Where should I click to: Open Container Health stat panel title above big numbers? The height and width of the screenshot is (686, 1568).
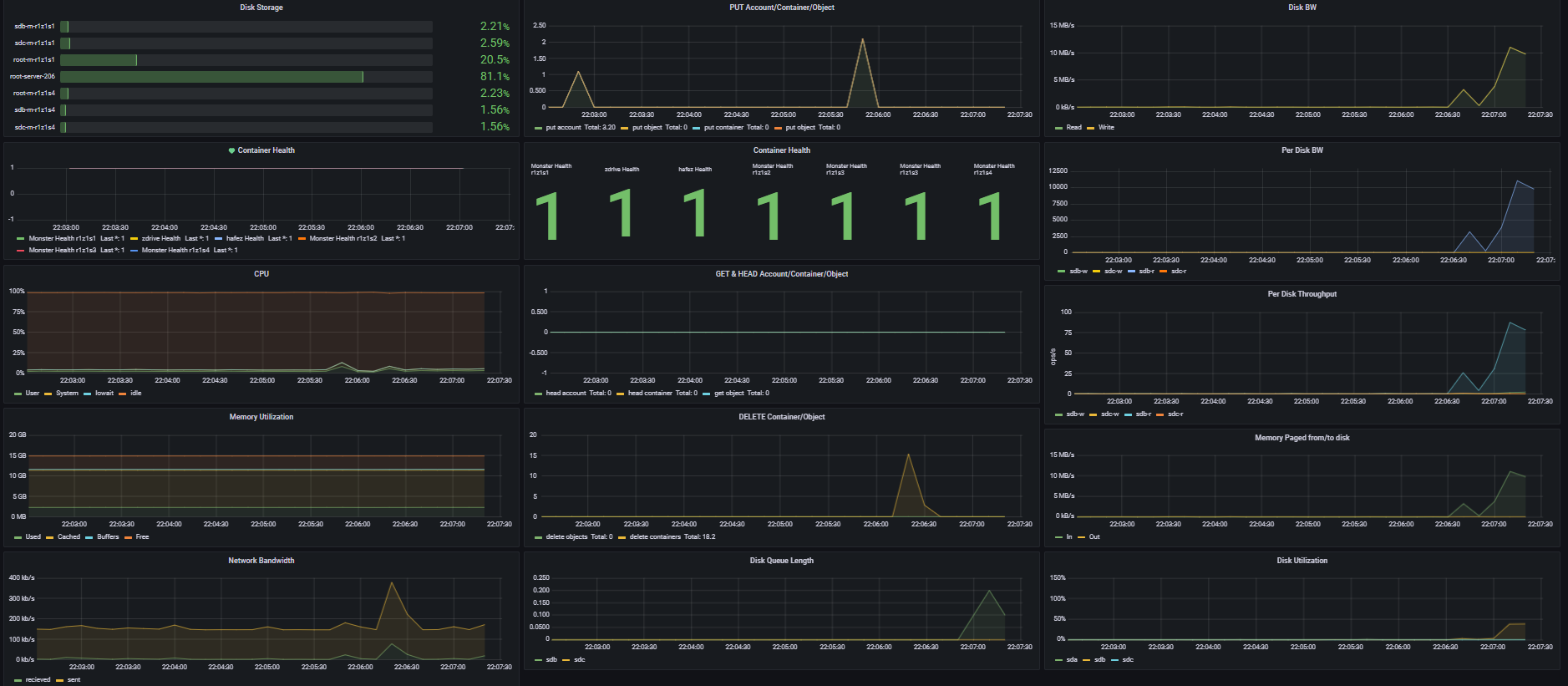[x=782, y=150]
